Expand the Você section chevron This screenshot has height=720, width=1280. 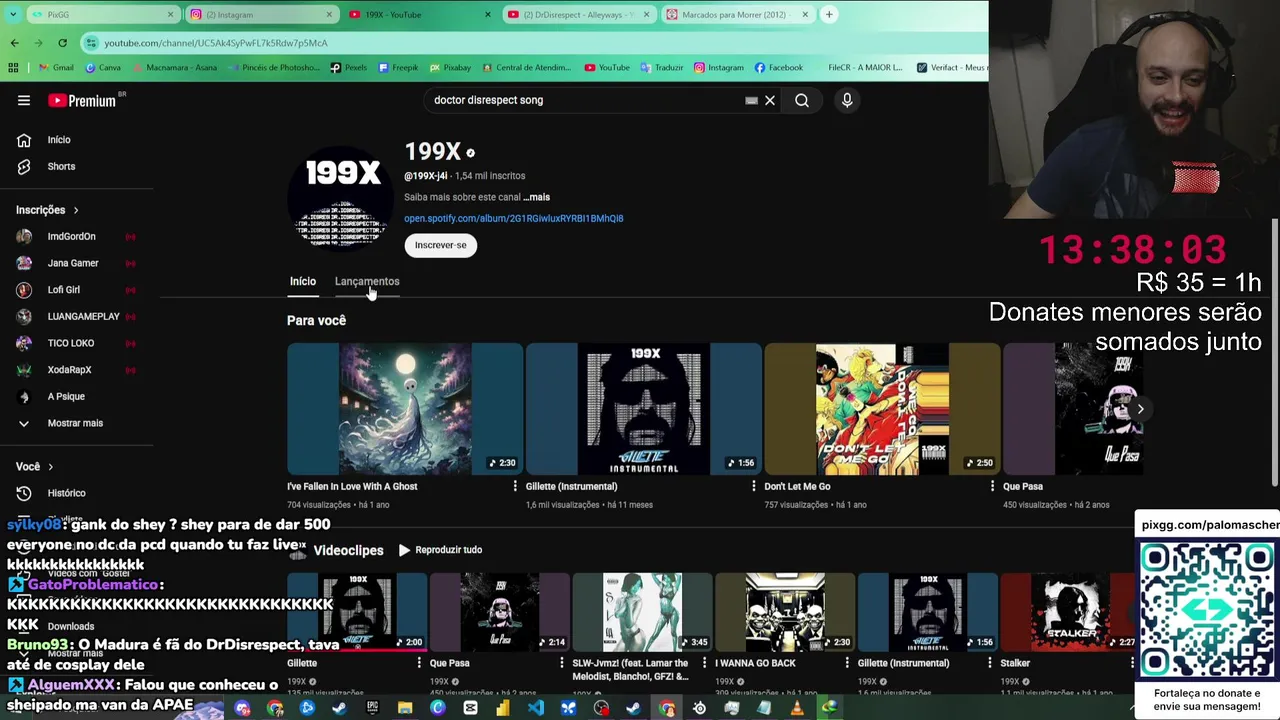tap(50, 467)
